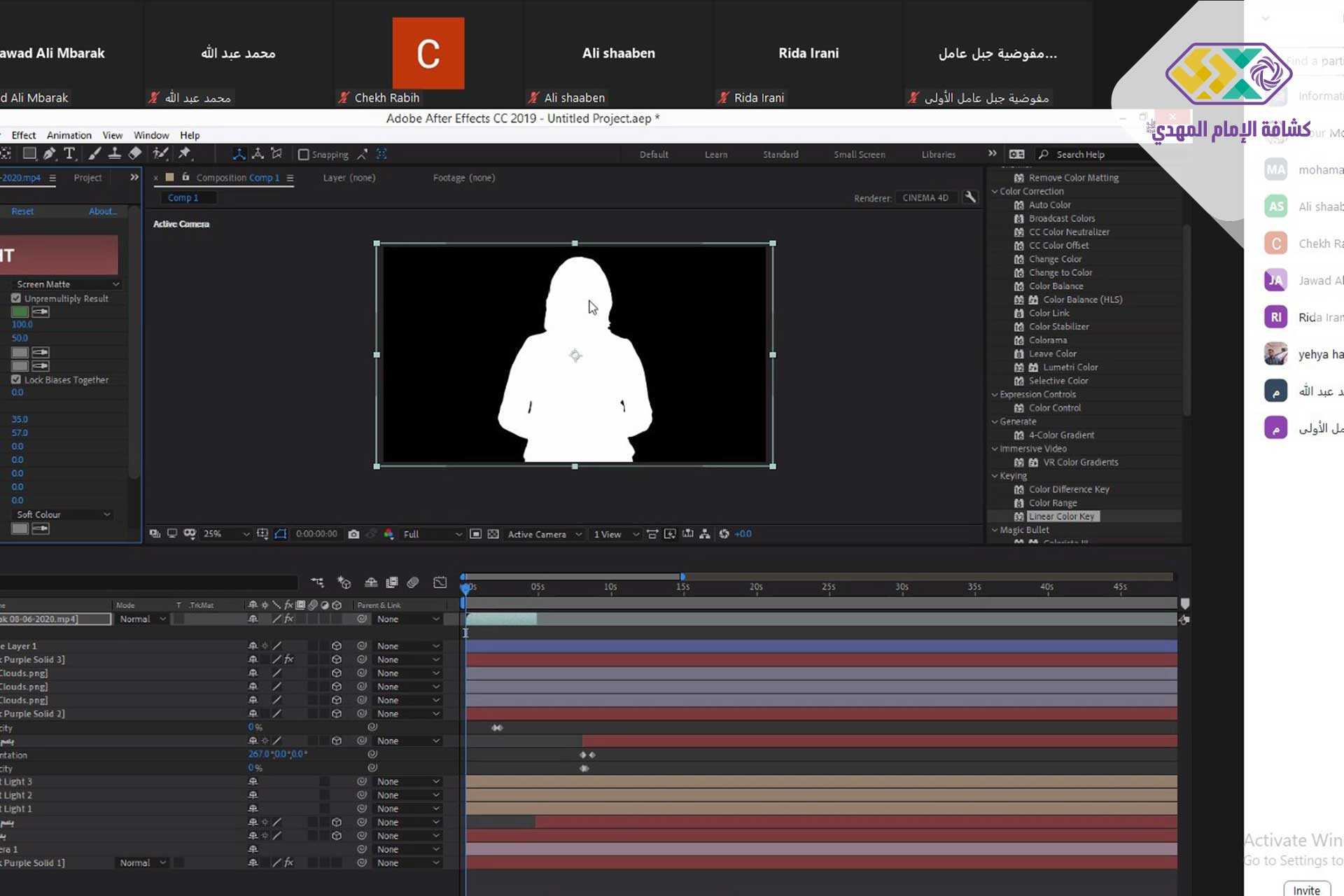The width and height of the screenshot is (1344, 896).
Task: Click the Invite button
Action: (1306, 890)
